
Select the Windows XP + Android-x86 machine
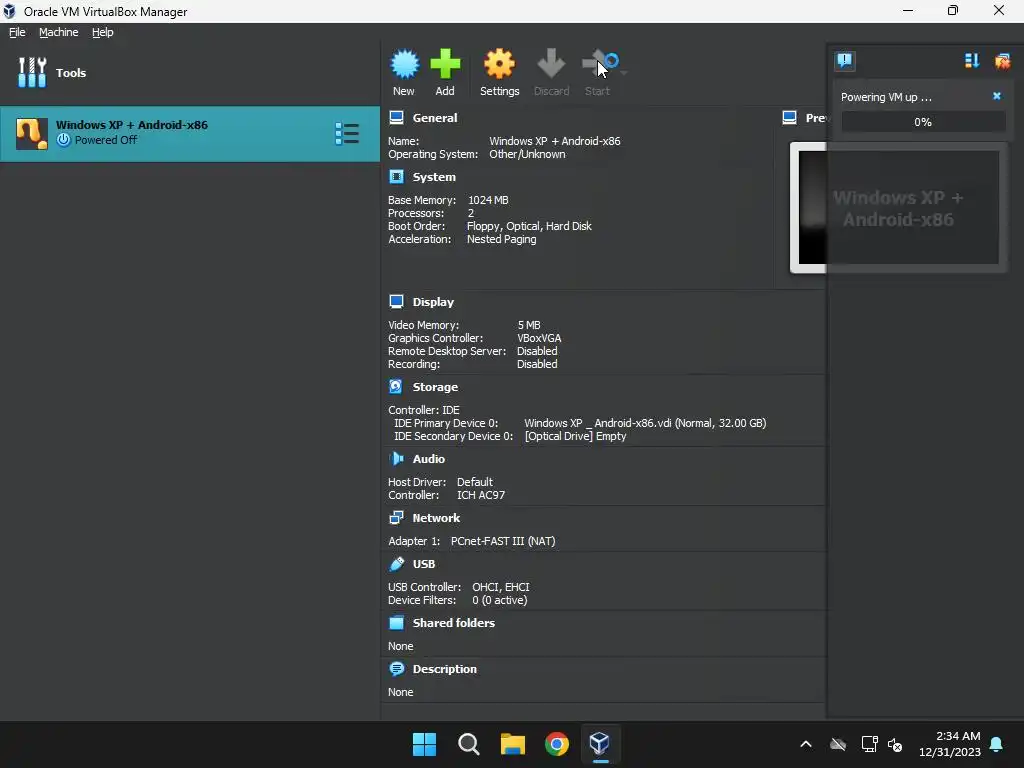(189, 134)
